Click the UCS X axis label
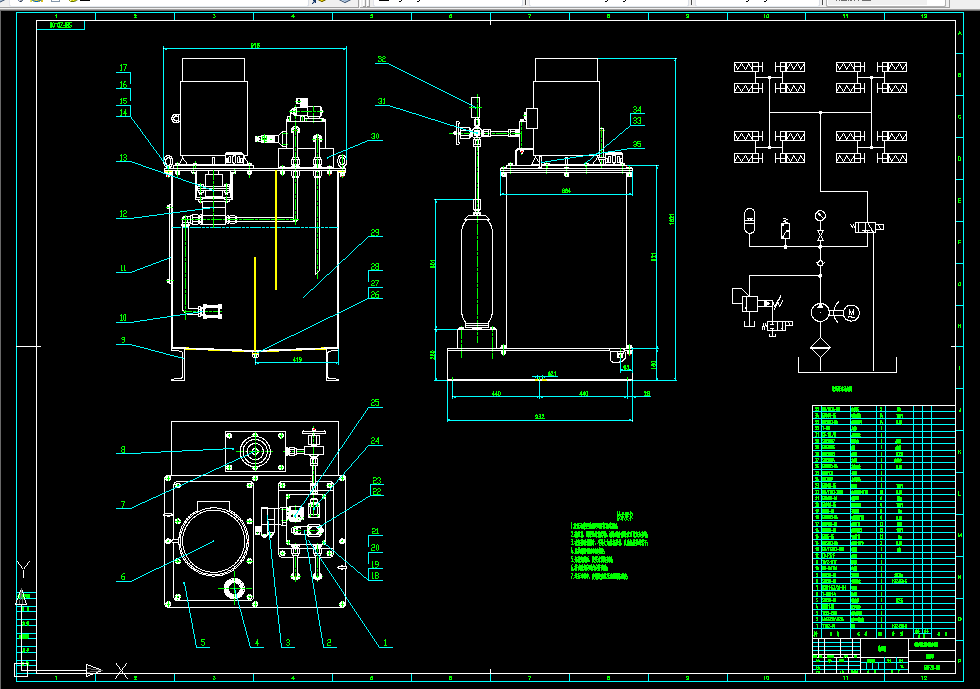980x689 pixels. click(122, 671)
